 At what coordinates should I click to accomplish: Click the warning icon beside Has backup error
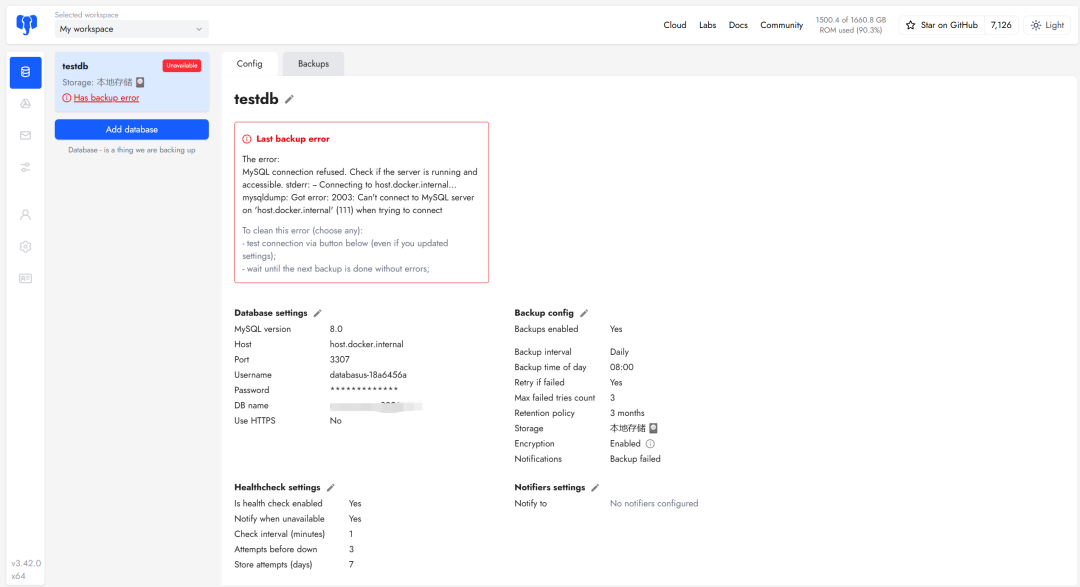click(67, 98)
